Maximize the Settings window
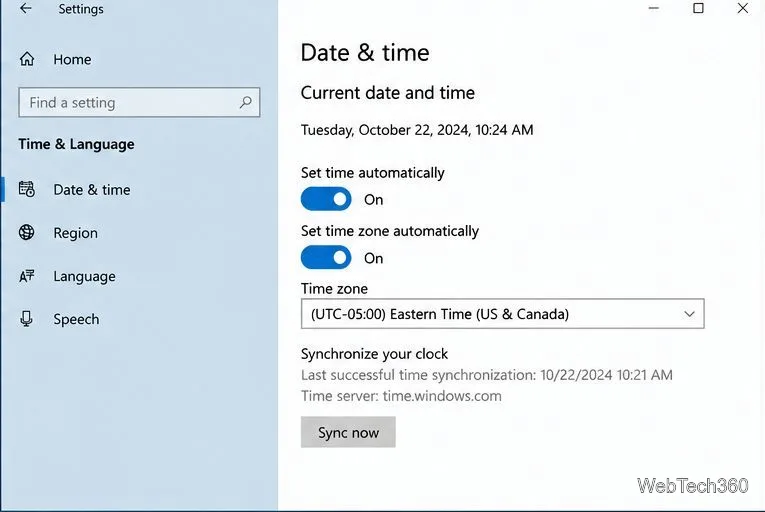765x512 pixels. 698,8
